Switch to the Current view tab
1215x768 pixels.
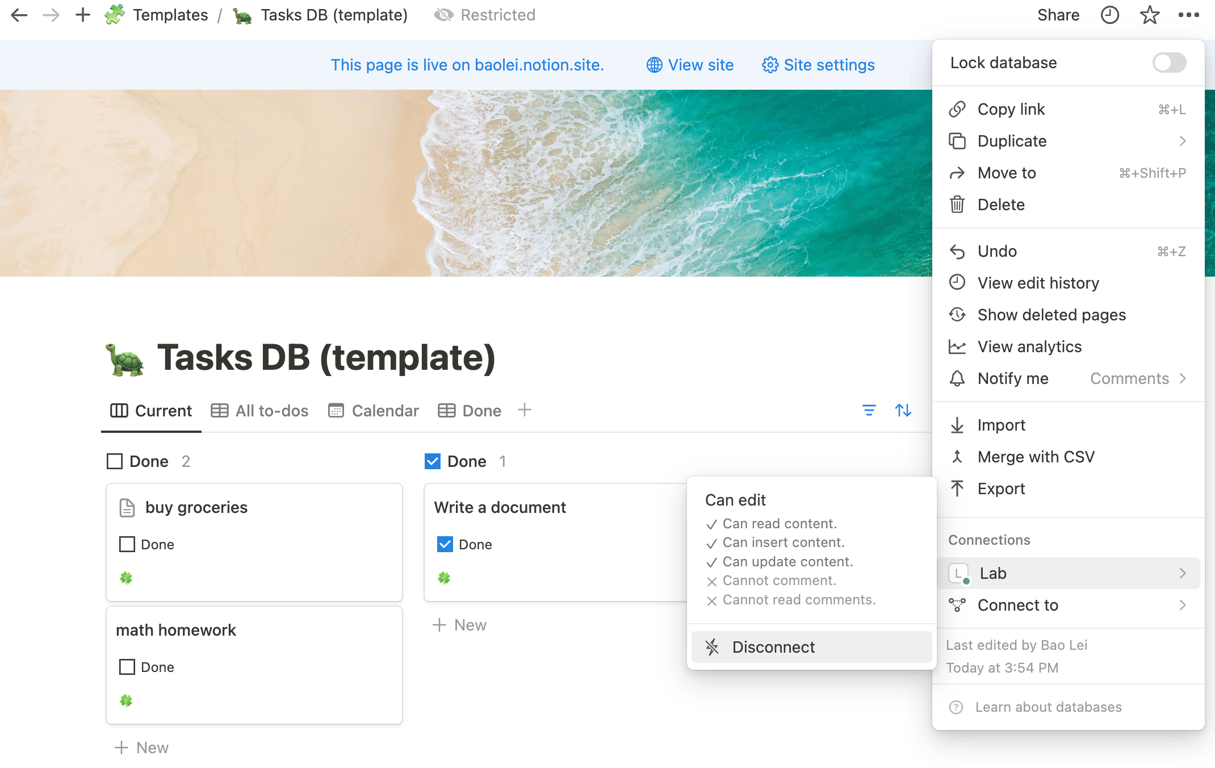click(151, 411)
